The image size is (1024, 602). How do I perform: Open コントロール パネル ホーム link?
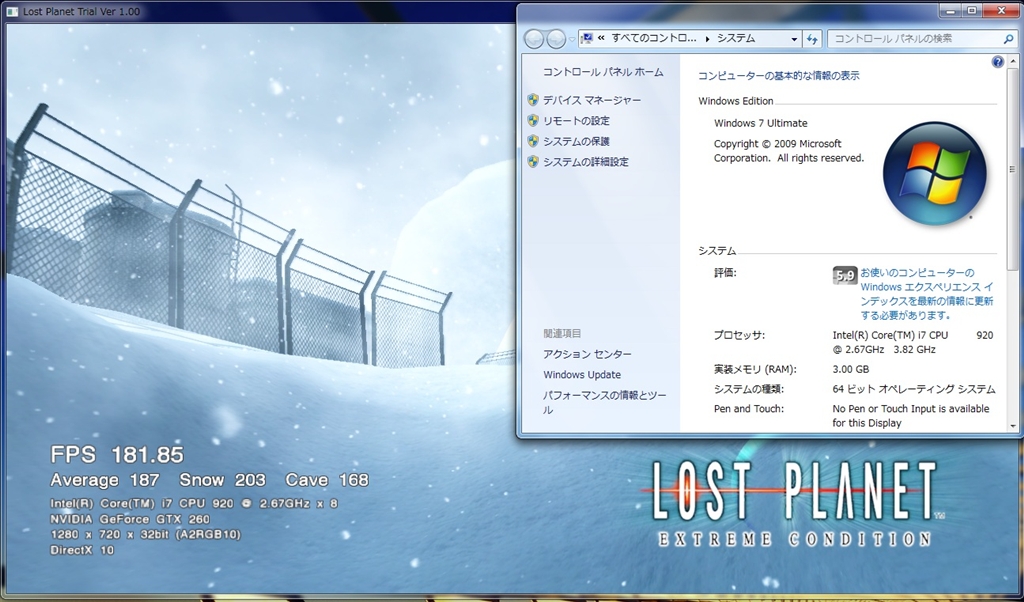[603, 72]
